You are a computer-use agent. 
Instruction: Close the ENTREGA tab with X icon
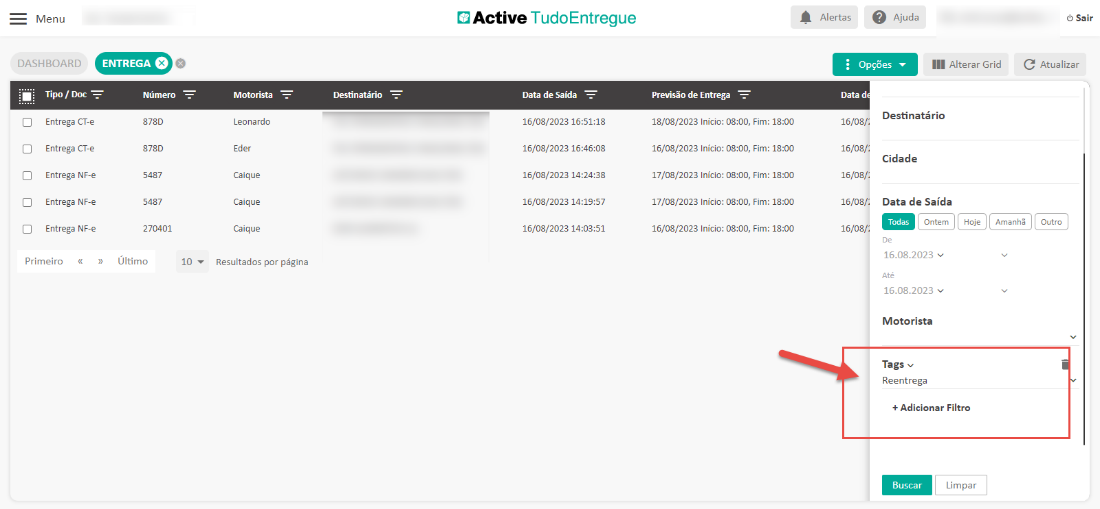162,63
